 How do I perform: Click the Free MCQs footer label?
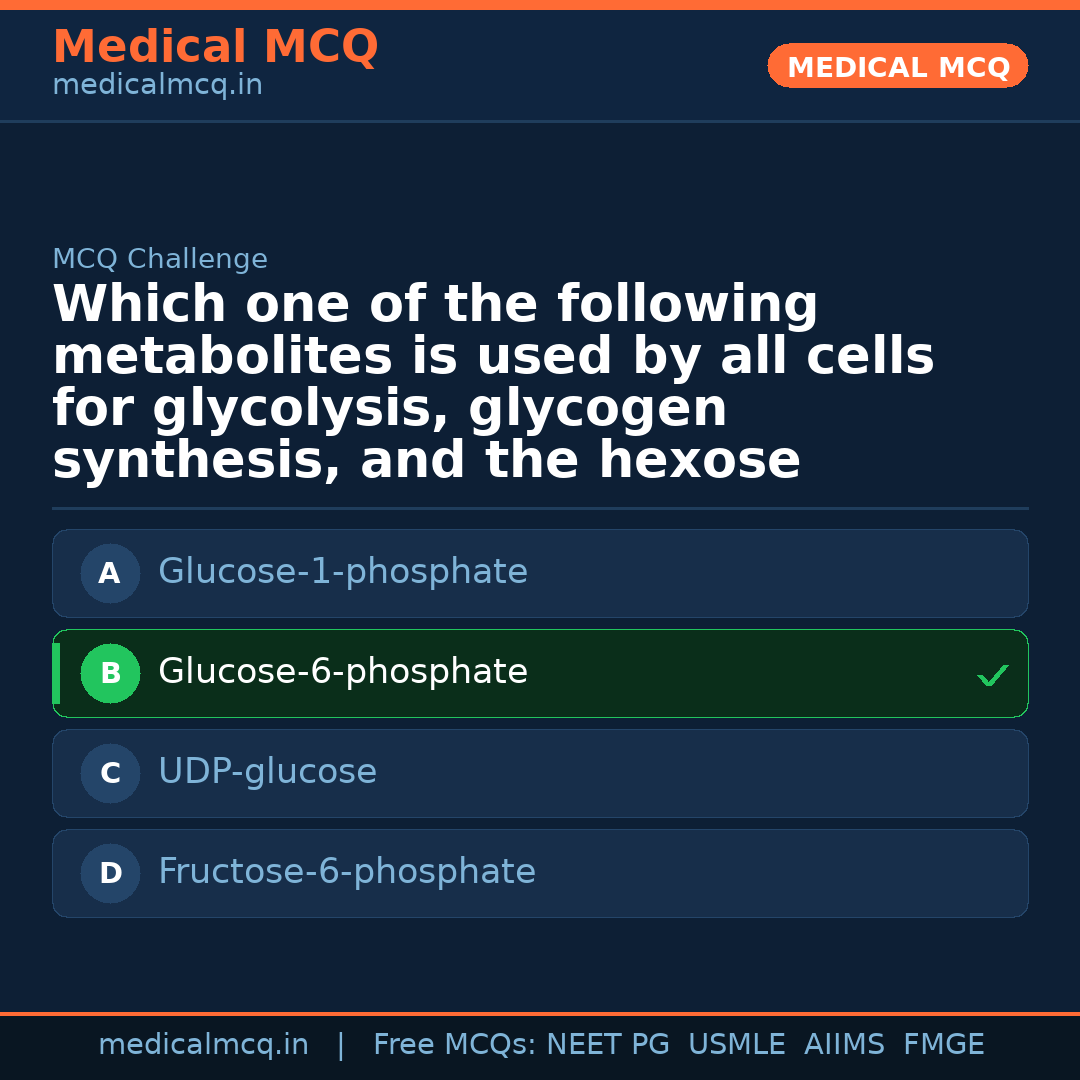(x=455, y=1045)
